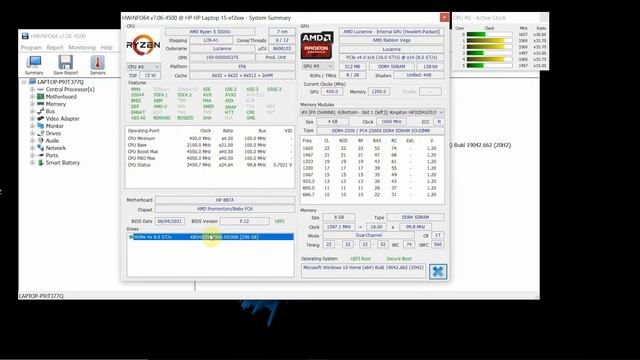
Task: Click the Memory module icon in tree
Action: coord(40,104)
